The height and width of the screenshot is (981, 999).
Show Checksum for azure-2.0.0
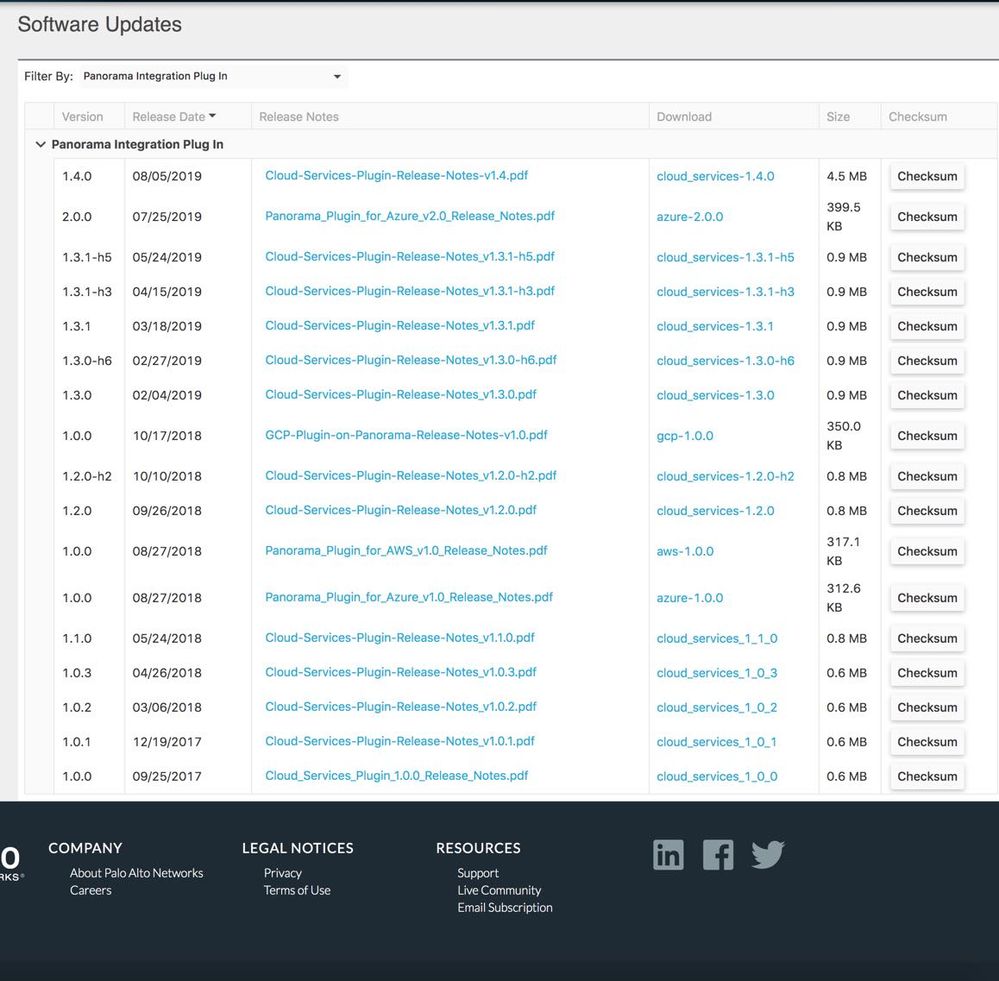(927, 217)
